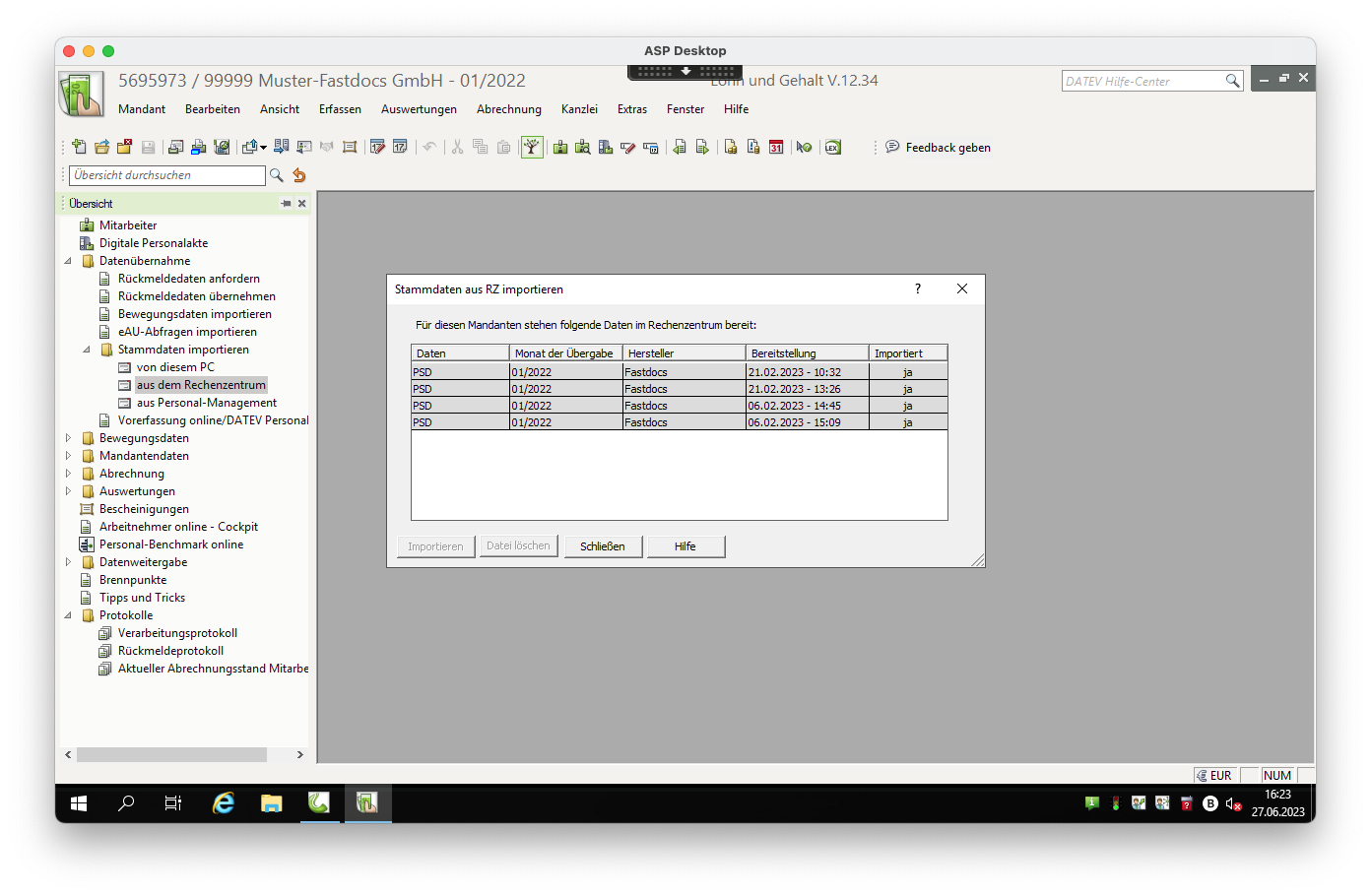Screen dimensions: 1371x896
Task: Click the document with lock toolbar icon
Action: 731,147
